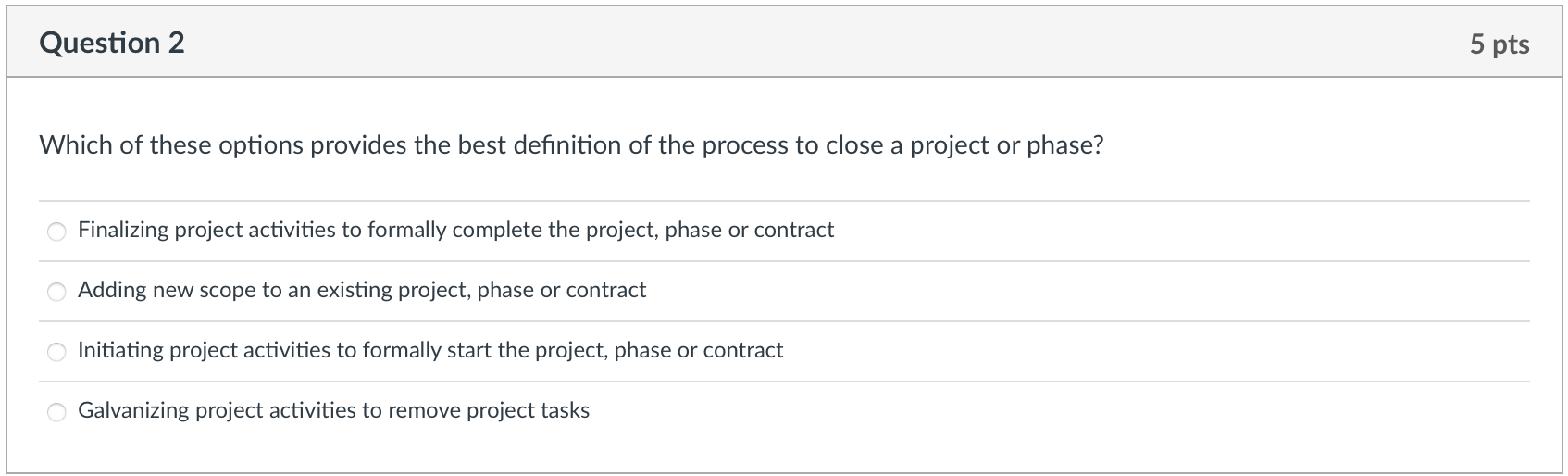Viewport: 1568px width, 476px height.
Task: Click the 'Adding new scope to an existing project' text
Action: [362, 290]
